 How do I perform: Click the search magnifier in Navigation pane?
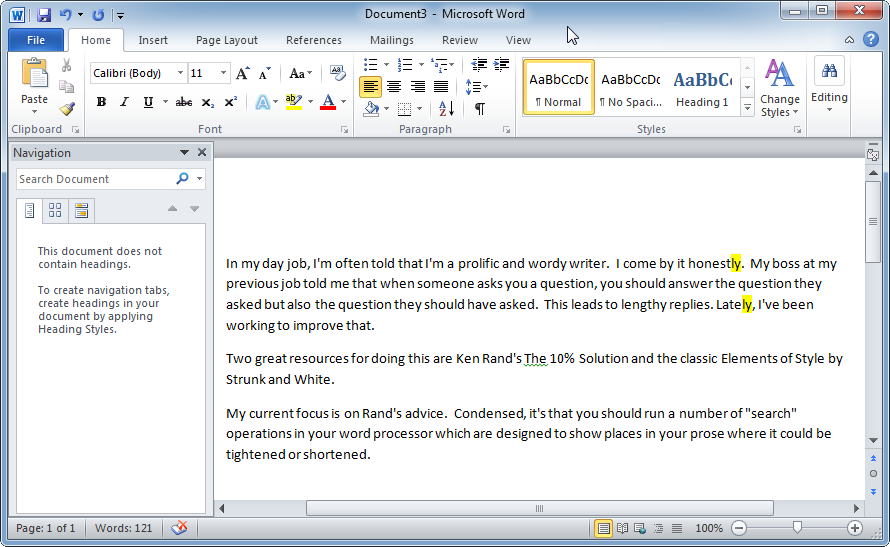182,179
